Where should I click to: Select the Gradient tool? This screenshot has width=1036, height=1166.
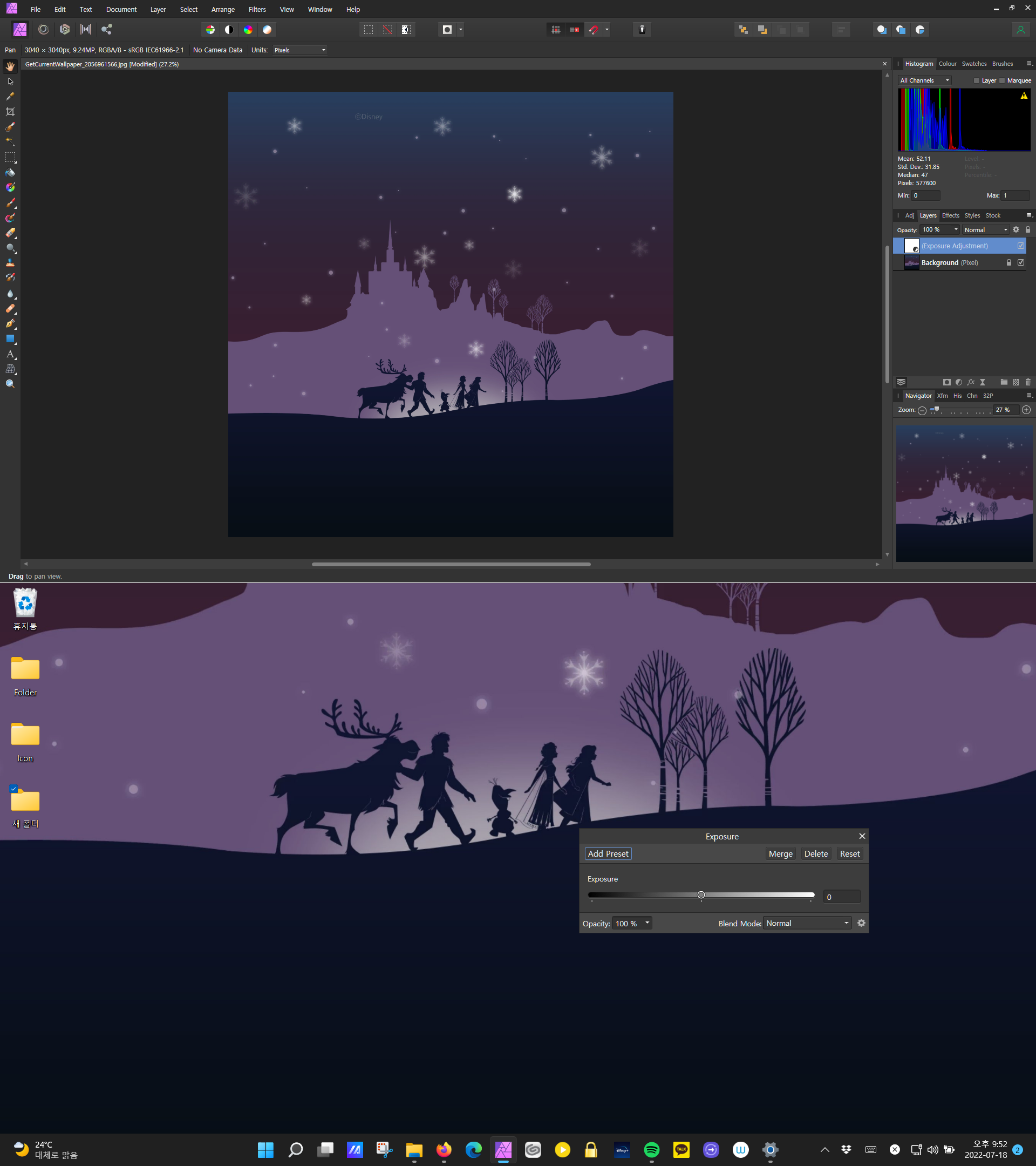pyautogui.click(x=10, y=187)
